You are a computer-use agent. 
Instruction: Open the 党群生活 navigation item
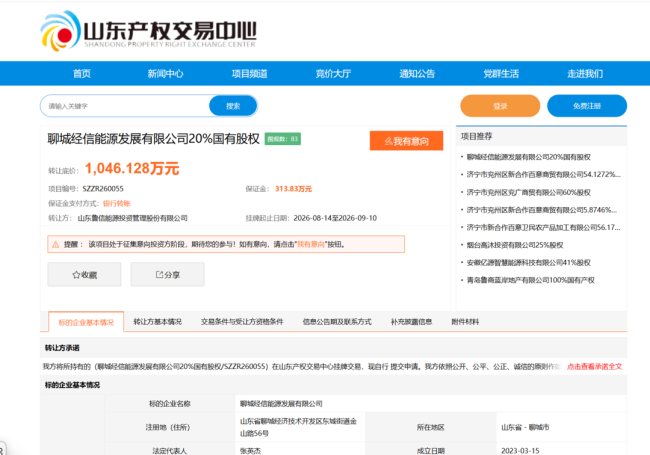(501, 74)
